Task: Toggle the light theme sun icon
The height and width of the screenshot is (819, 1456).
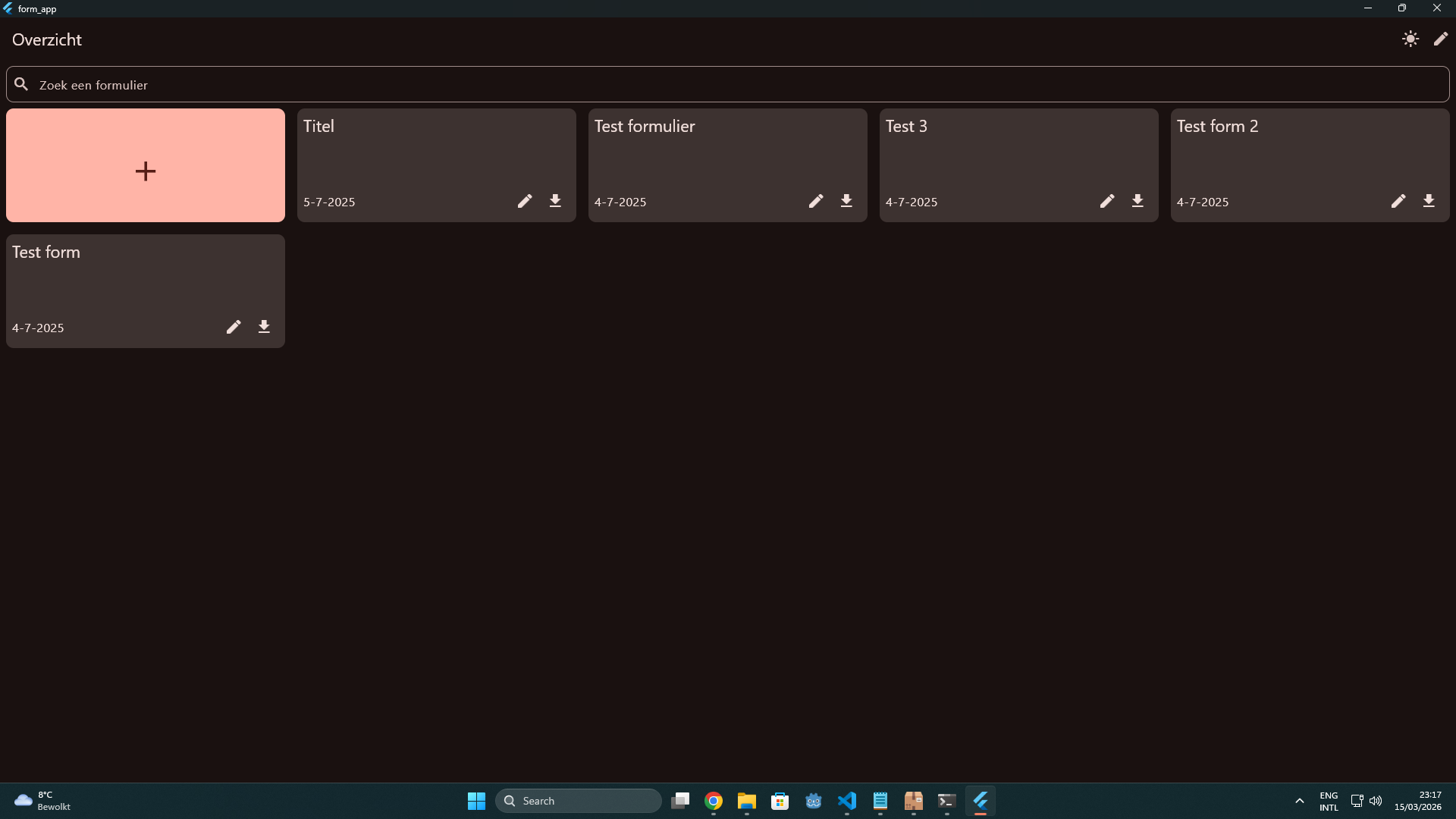Action: click(x=1410, y=39)
